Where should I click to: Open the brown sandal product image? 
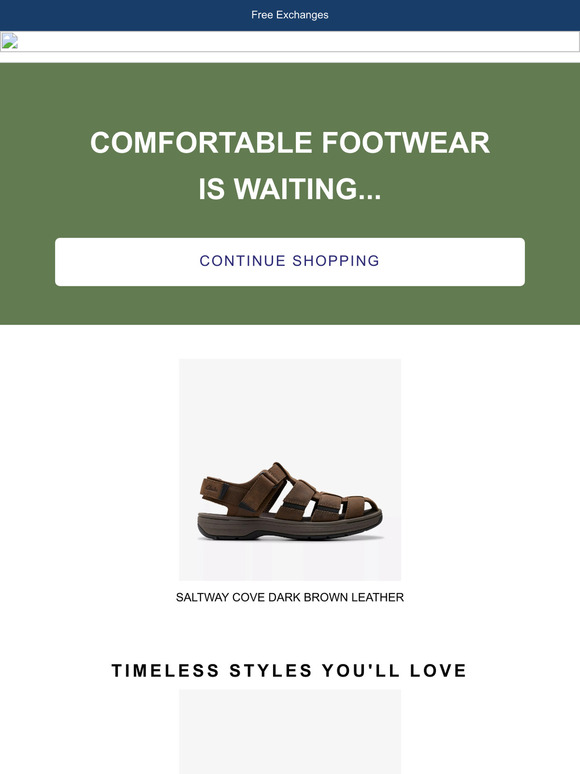290,469
